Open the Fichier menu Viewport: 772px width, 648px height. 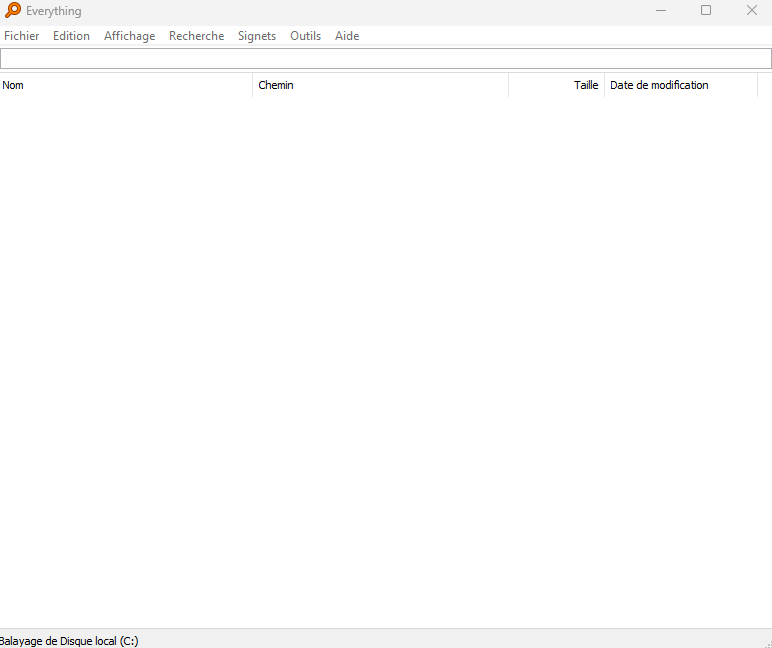coord(22,36)
